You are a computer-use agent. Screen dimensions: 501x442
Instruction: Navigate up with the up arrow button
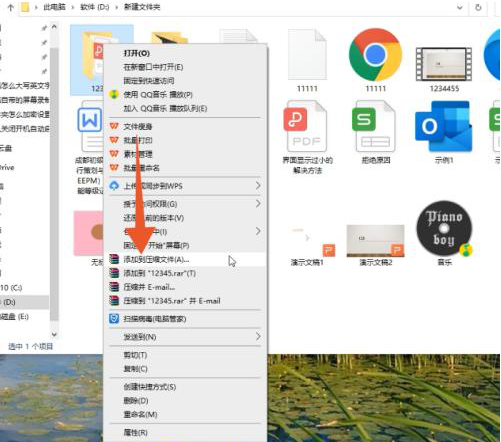tap(11, 7)
